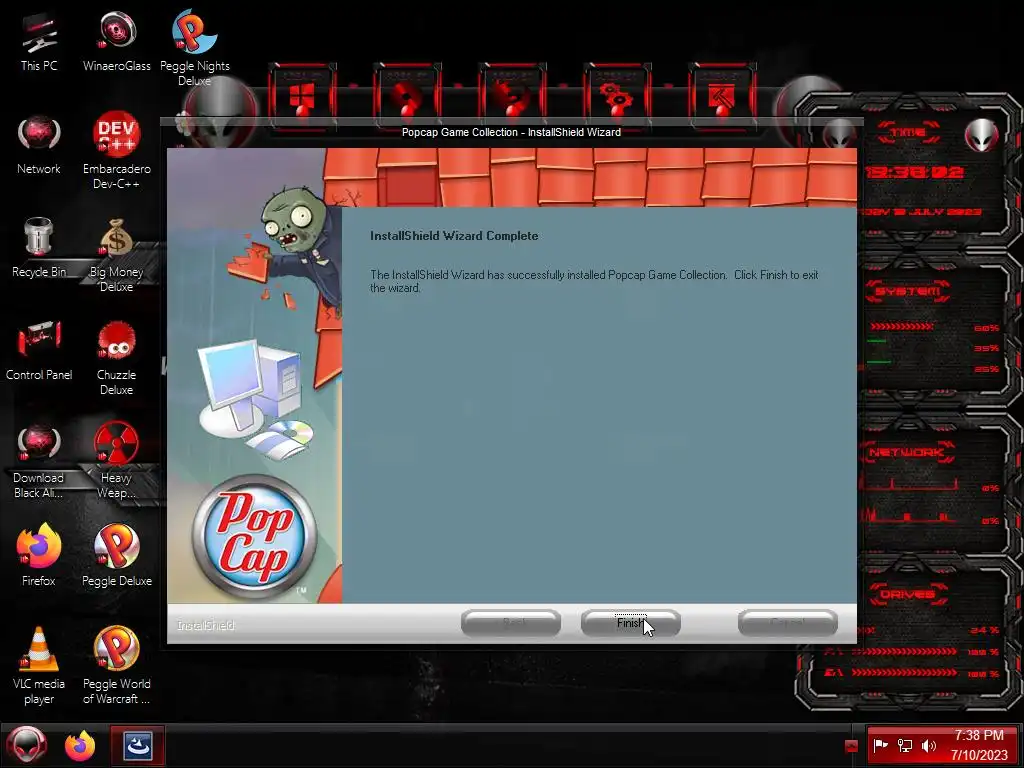Viewport: 1024px width, 768px height.
Task: Click the InstallShield label at dialog bottom
Action: pos(206,625)
